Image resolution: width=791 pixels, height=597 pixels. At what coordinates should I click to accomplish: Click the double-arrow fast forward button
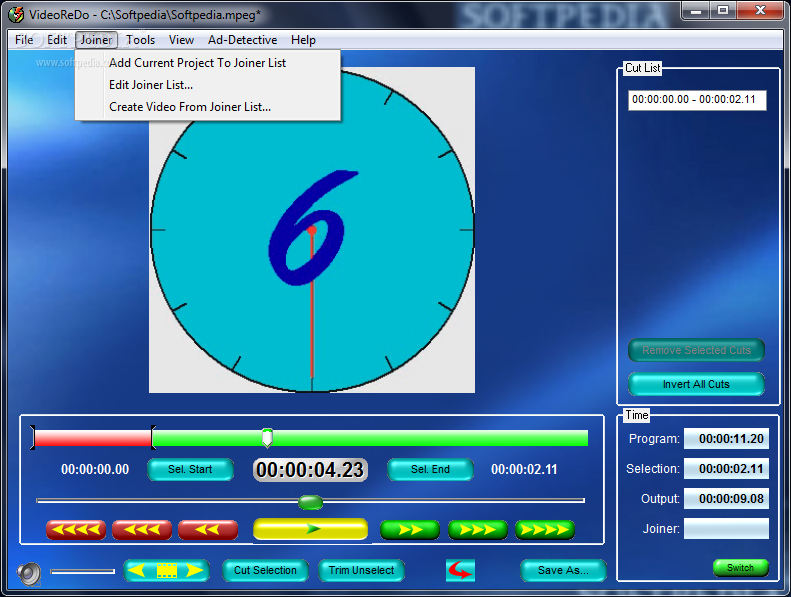point(410,529)
